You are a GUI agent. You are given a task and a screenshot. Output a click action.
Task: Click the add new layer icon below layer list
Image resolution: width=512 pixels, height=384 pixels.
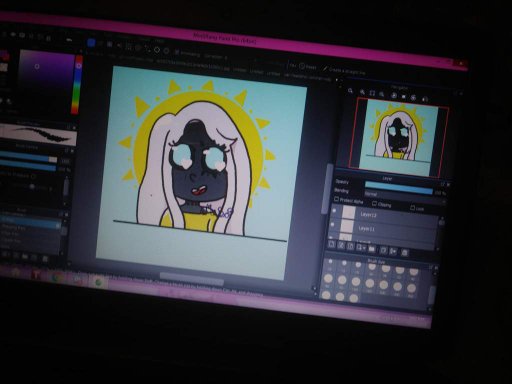(x=331, y=244)
